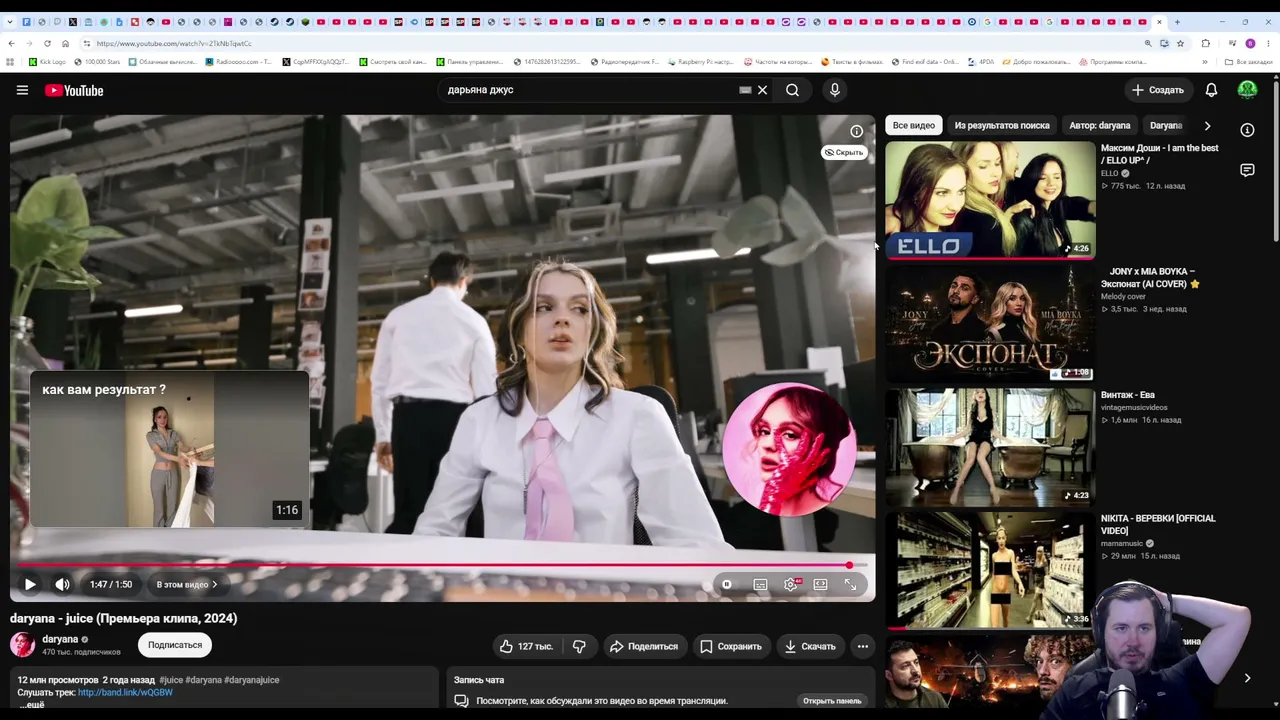This screenshot has height=720, width=1280.
Task: Enter fullscreen mode in the player
Action: [850, 584]
